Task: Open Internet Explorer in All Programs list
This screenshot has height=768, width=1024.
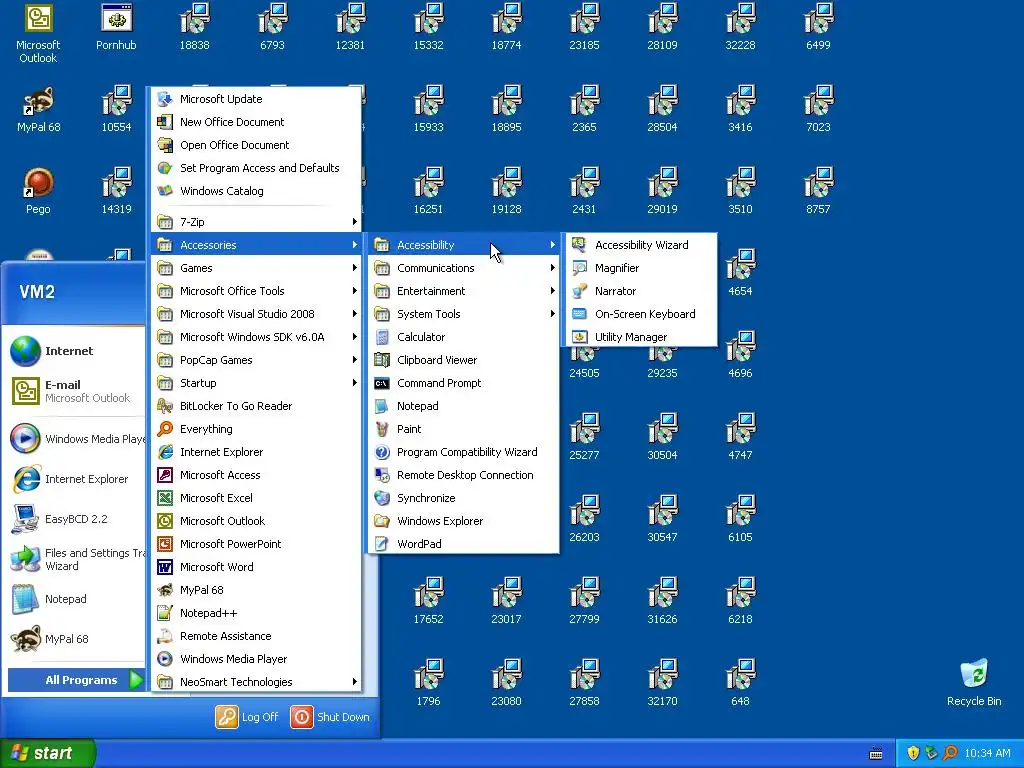Action: pos(256,452)
